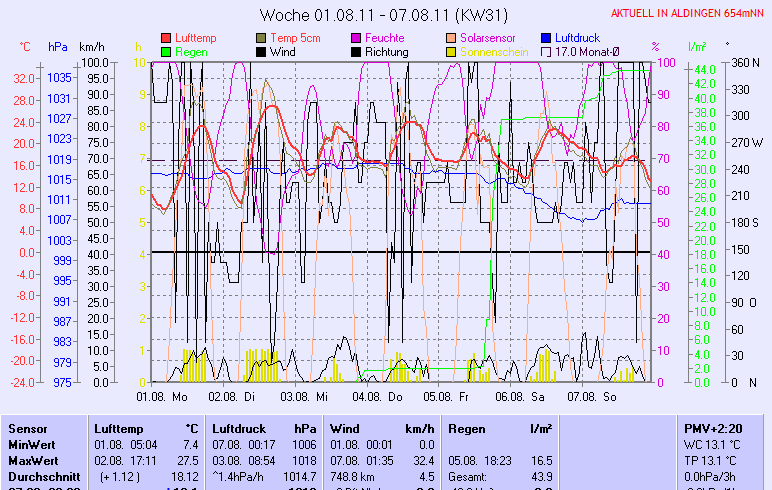Select the black Richtung legend square
This screenshot has height=490, width=772.
click(357, 51)
